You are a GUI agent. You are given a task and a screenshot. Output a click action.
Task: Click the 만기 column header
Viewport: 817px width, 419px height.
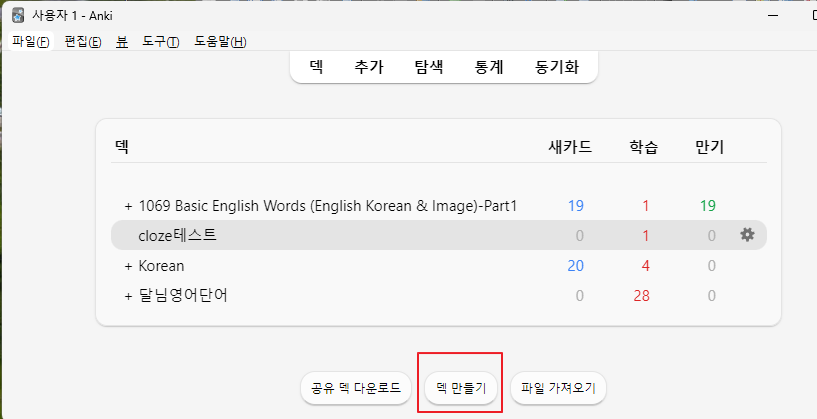pos(710,146)
